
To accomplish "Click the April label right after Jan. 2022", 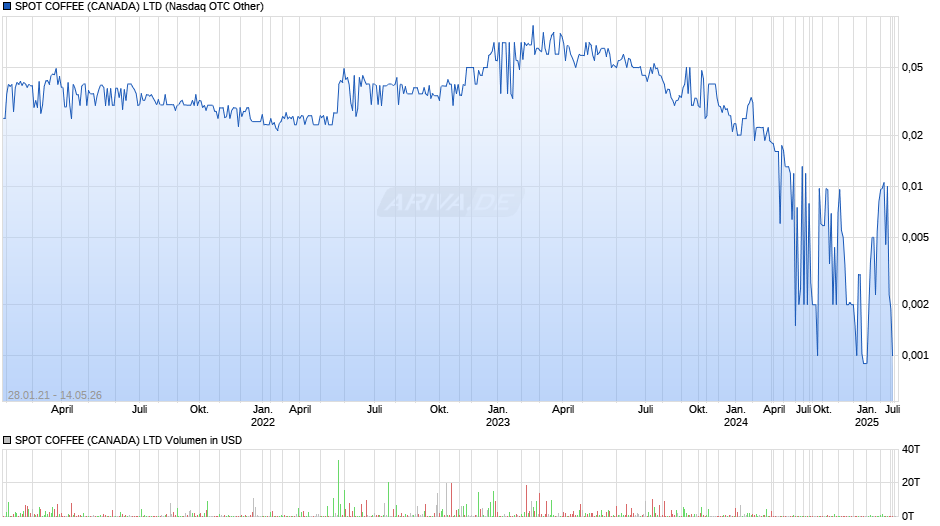I will (300, 410).
